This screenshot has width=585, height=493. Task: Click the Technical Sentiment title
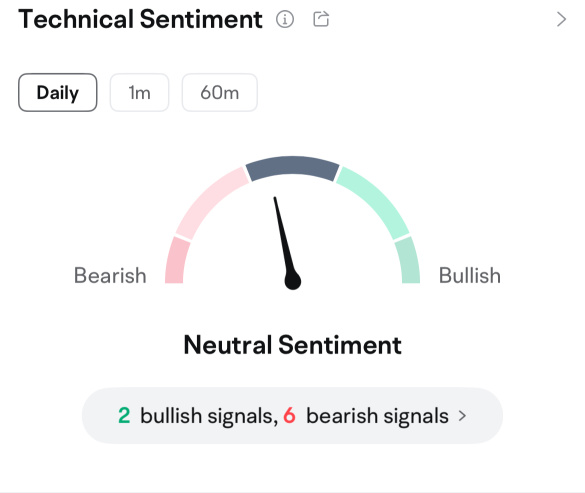[x=140, y=19]
